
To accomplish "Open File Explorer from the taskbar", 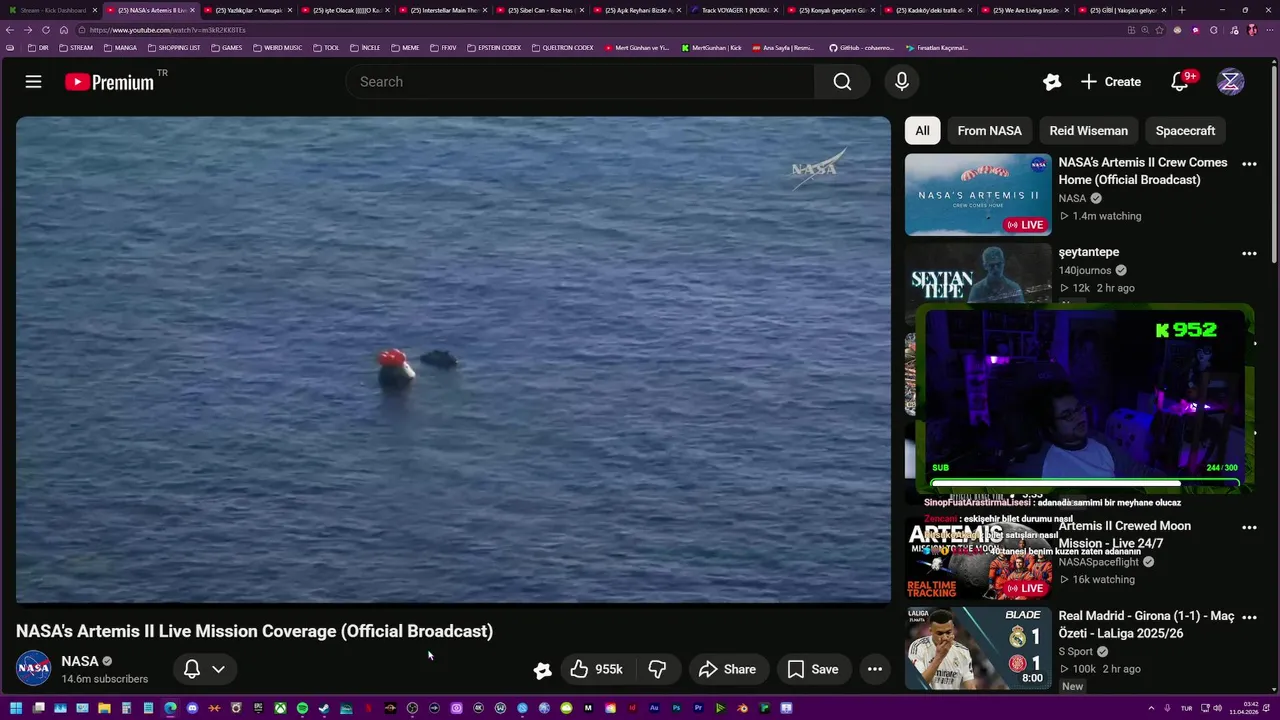I will [x=104, y=709].
